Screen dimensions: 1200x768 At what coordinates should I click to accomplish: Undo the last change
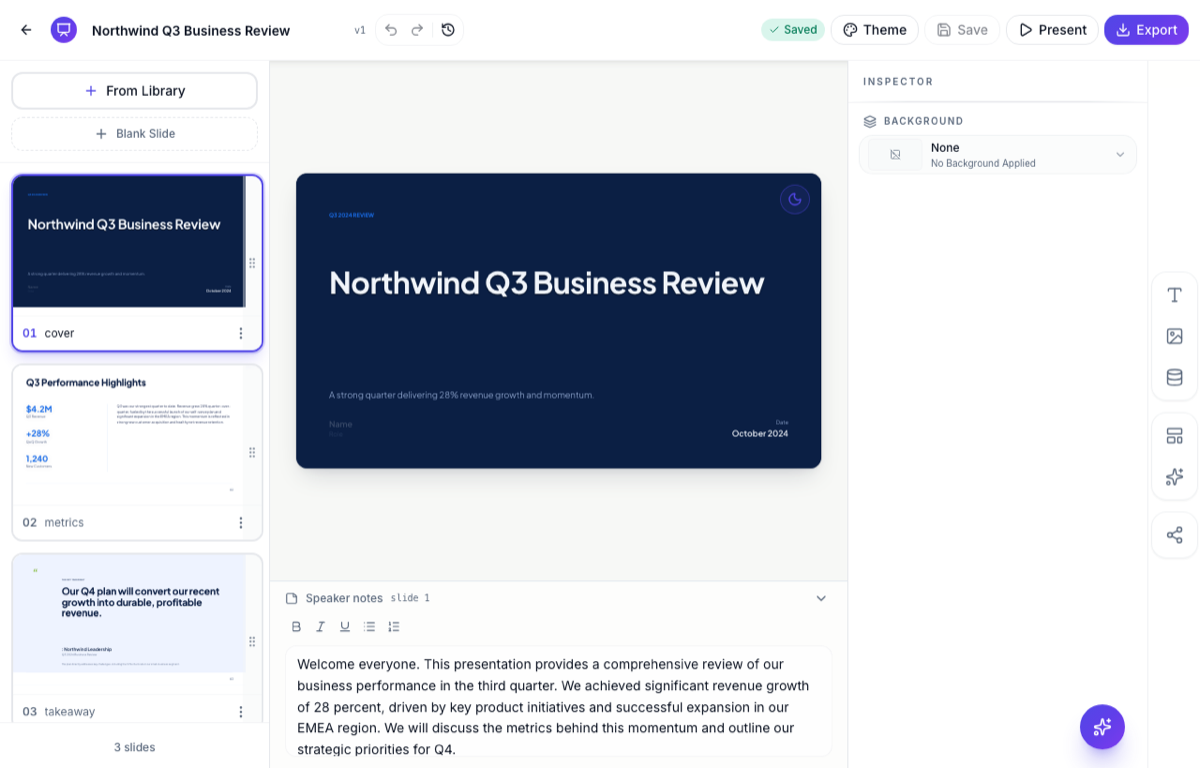[391, 30]
